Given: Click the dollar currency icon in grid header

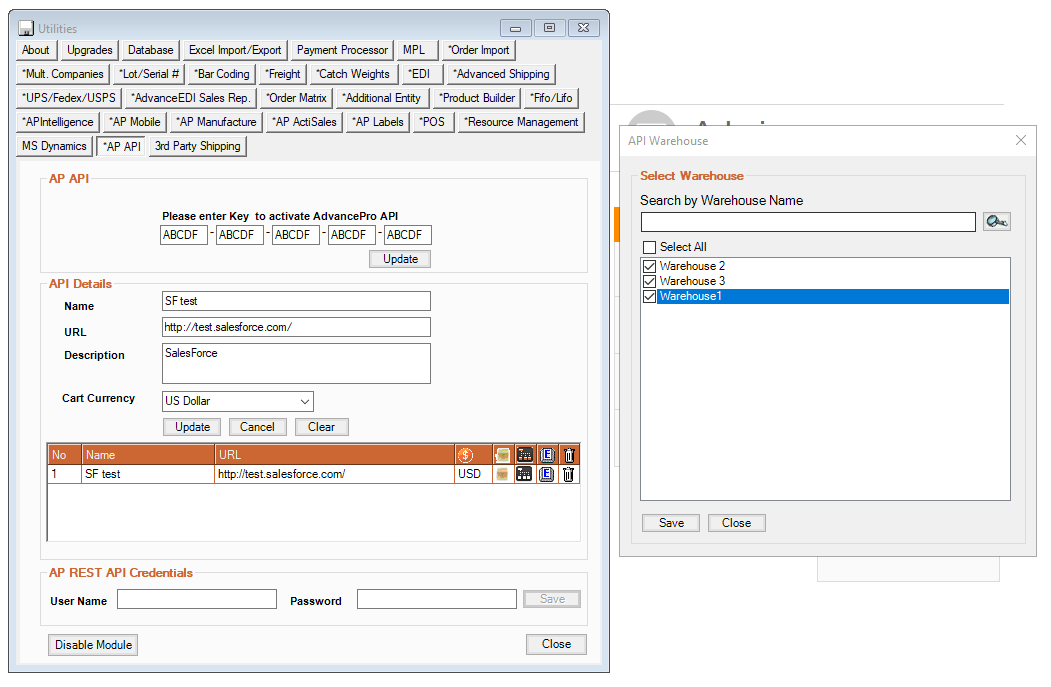Looking at the screenshot, I should point(465,455).
